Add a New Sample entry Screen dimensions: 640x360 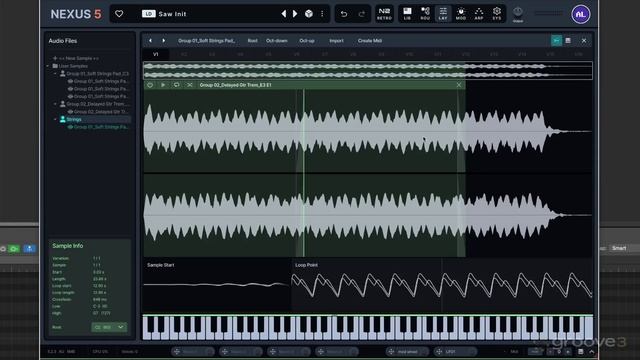pos(76,58)
